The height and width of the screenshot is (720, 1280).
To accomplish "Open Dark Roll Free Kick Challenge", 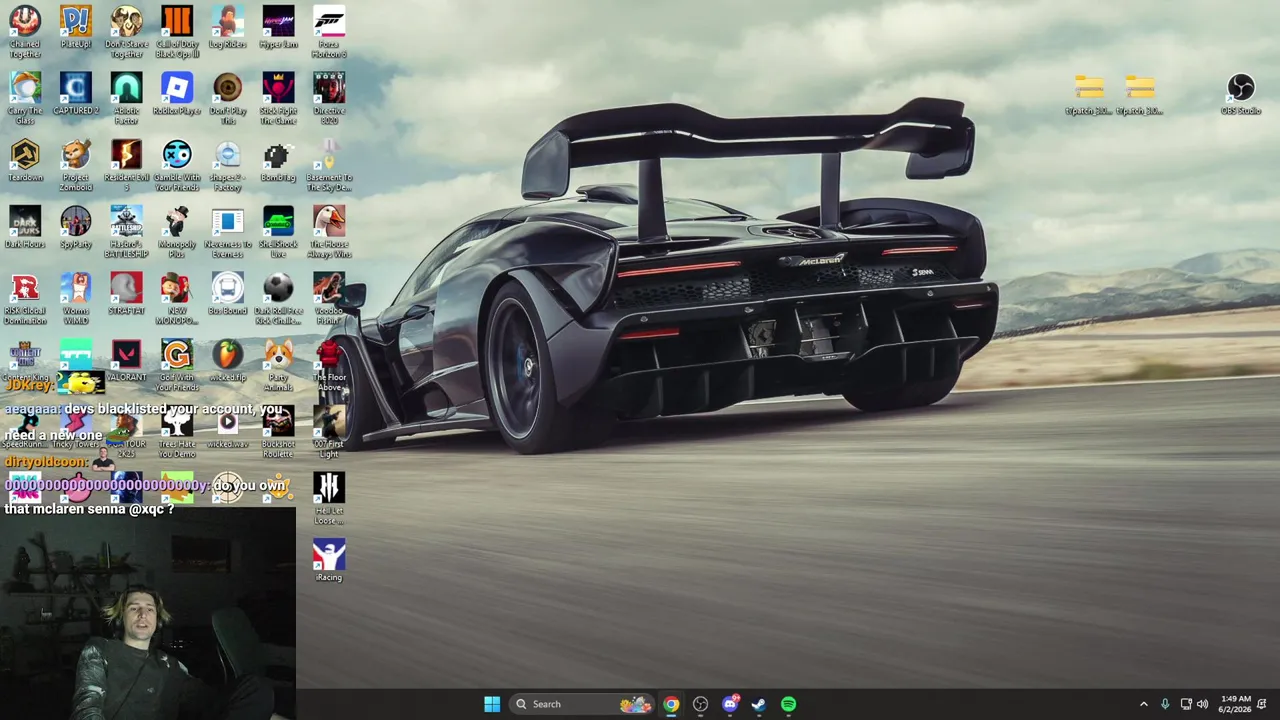I will pos(278,299).
